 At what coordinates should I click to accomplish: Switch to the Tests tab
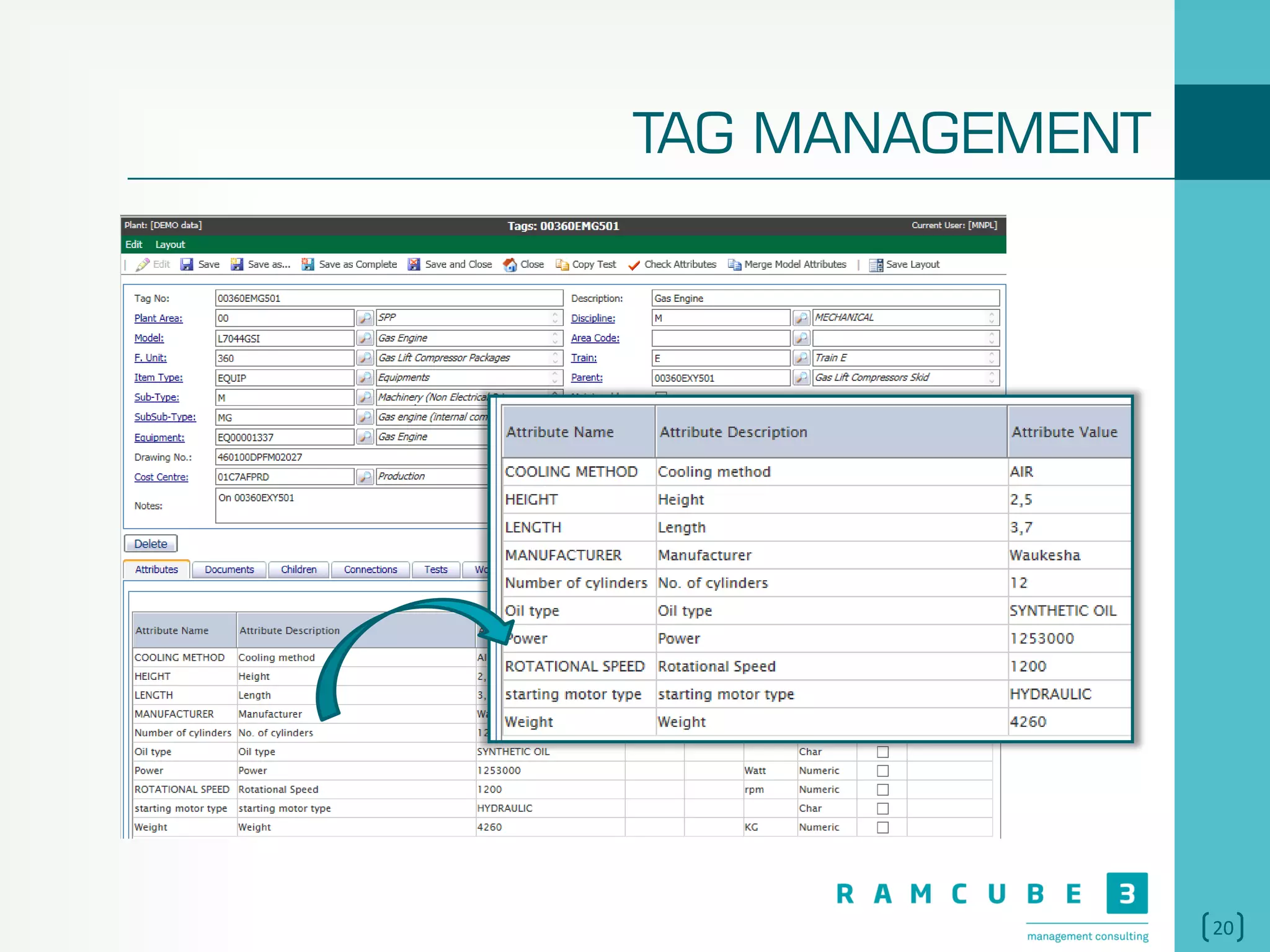coord(436,570)
